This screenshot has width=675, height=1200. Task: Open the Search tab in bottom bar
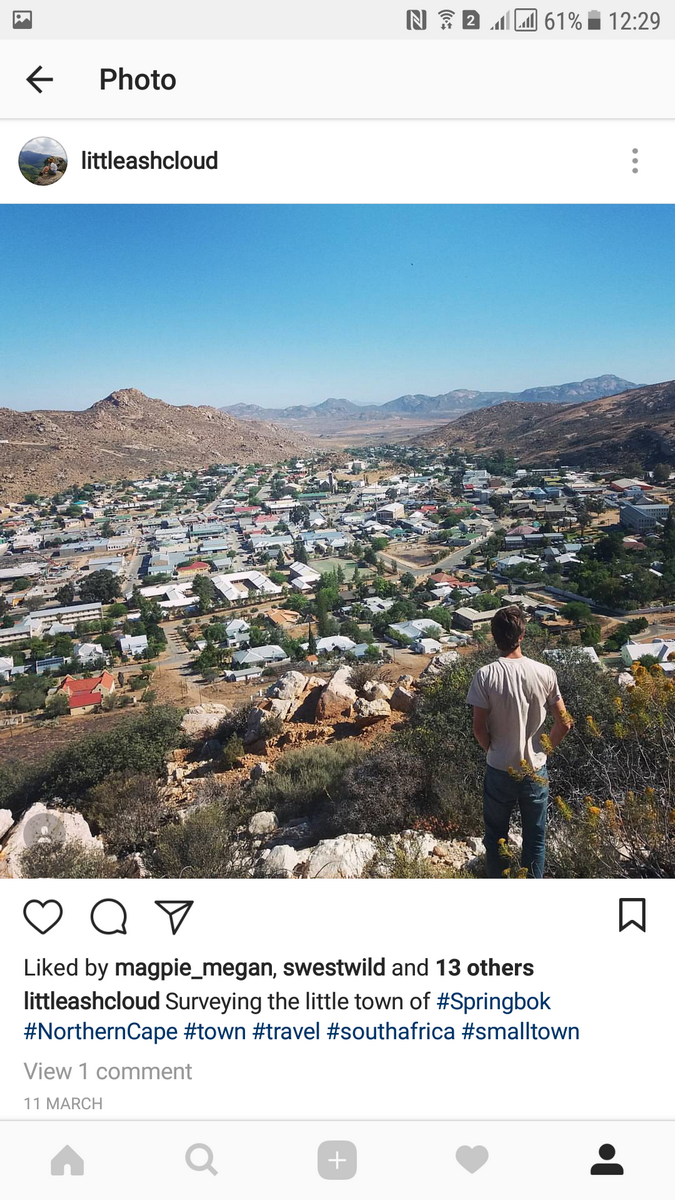pyautogui.click(x=202, y=1160)
